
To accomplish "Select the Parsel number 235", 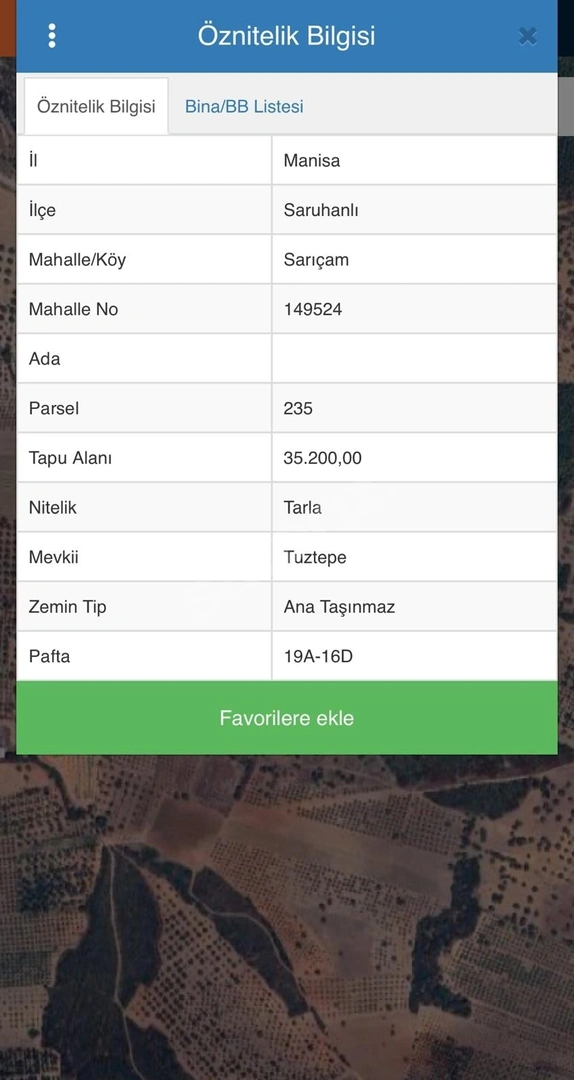I will coord(298,408).
